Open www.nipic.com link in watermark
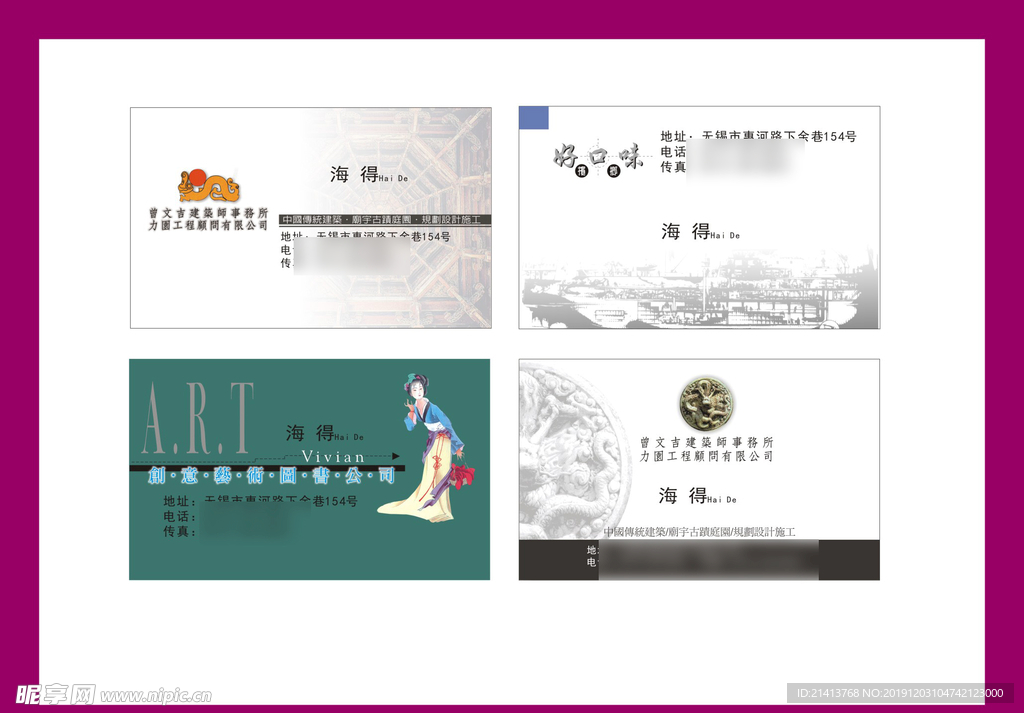Viewport: 1024px width, 713px height. click(x=156, y=695)
